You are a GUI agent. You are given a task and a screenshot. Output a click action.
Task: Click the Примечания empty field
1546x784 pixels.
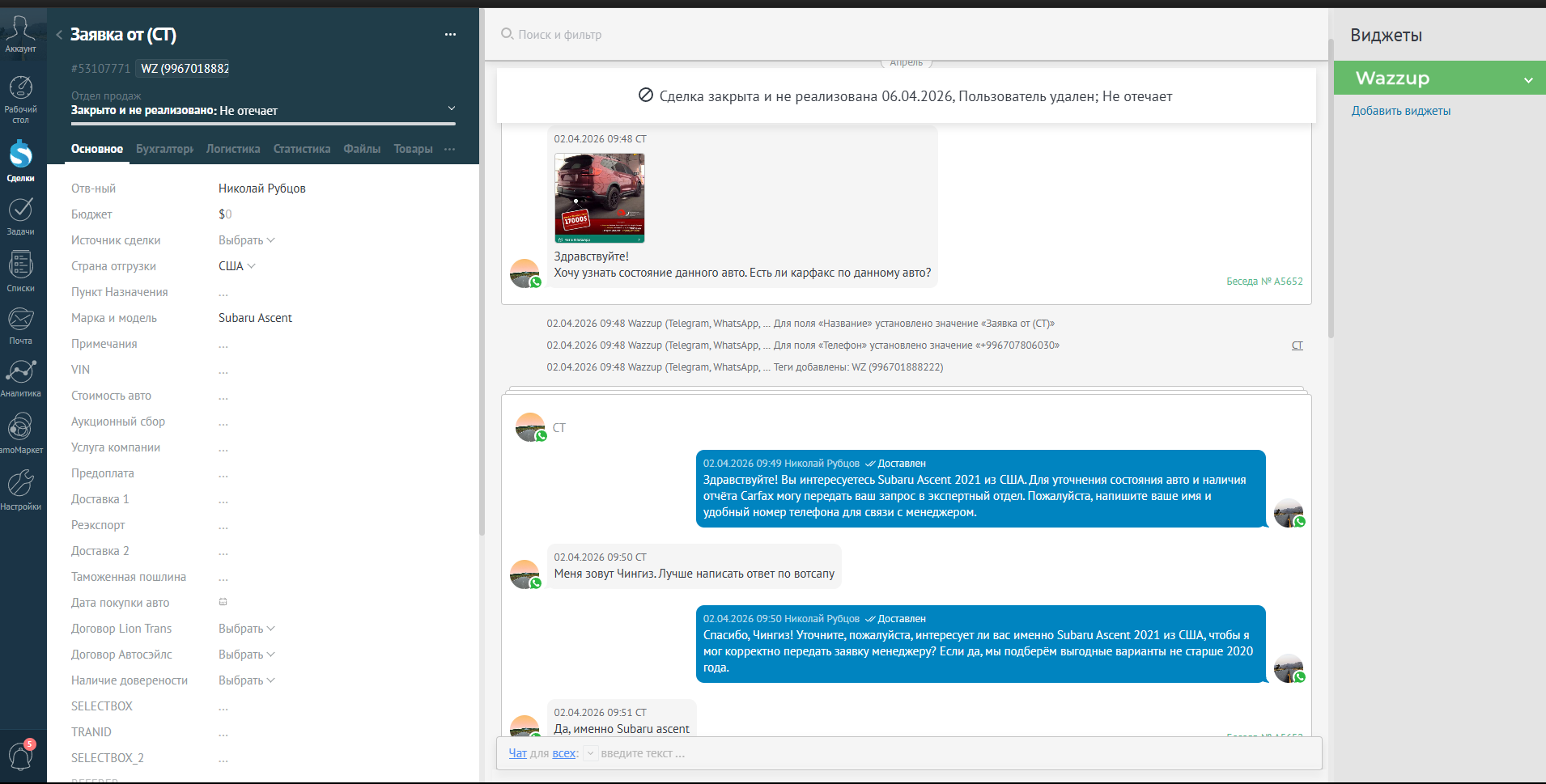point(223,344)
